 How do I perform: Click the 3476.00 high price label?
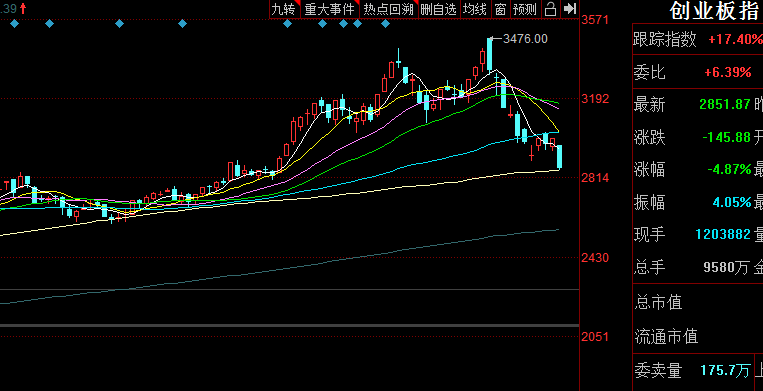coord(525,38)
